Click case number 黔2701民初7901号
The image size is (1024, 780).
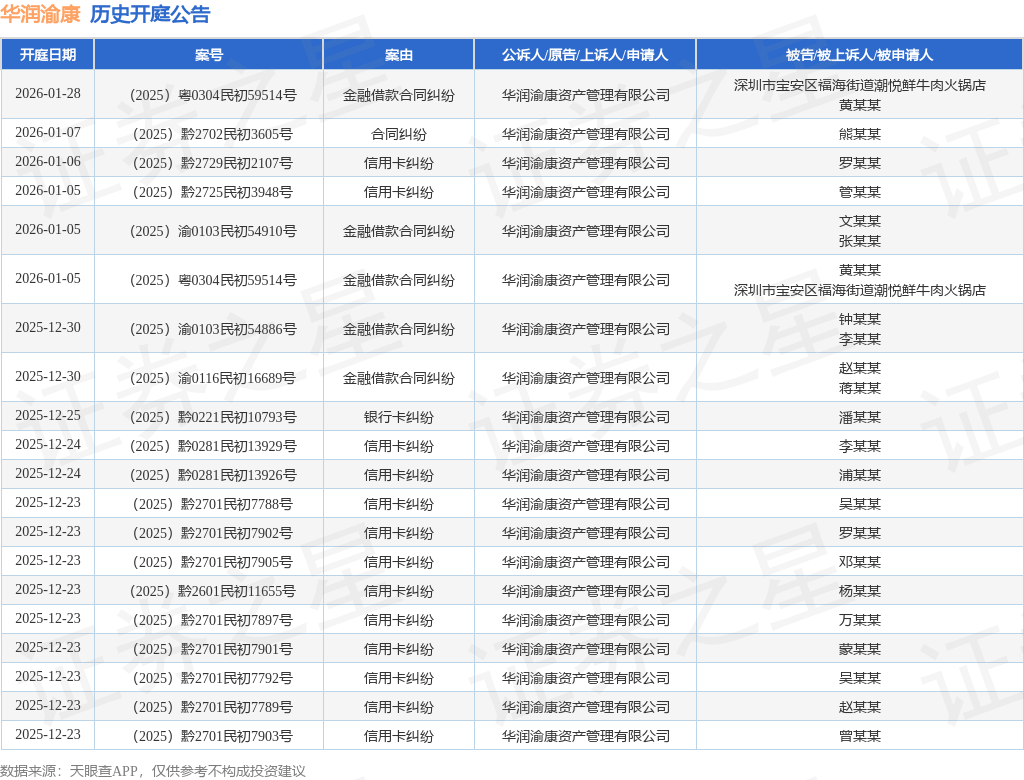(213, 649)
